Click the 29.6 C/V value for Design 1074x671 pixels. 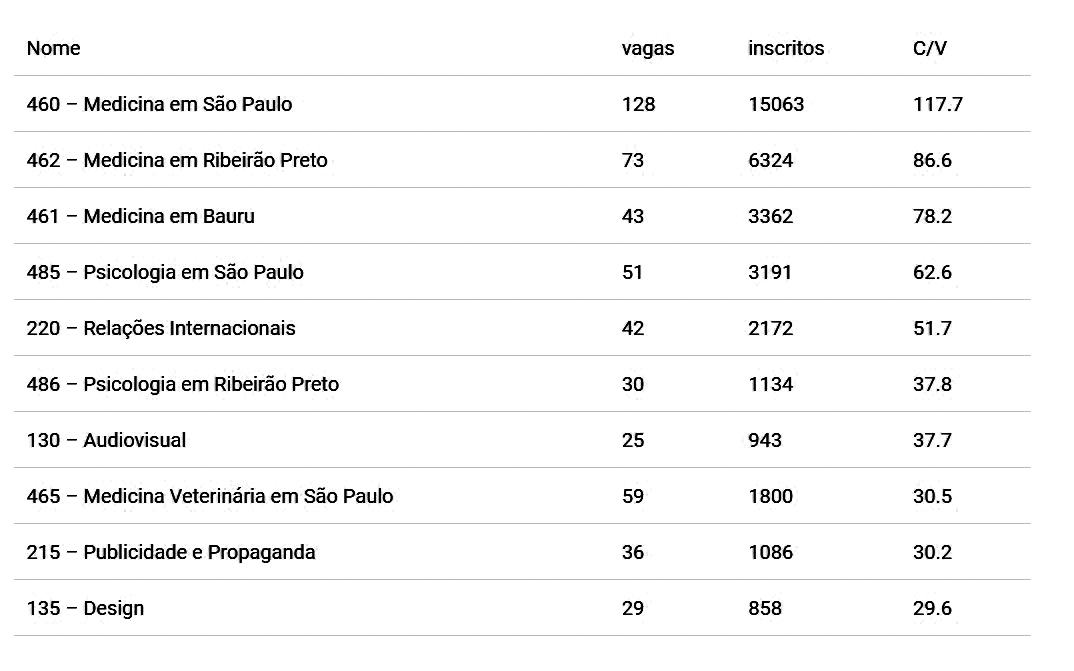pos(932,608)
